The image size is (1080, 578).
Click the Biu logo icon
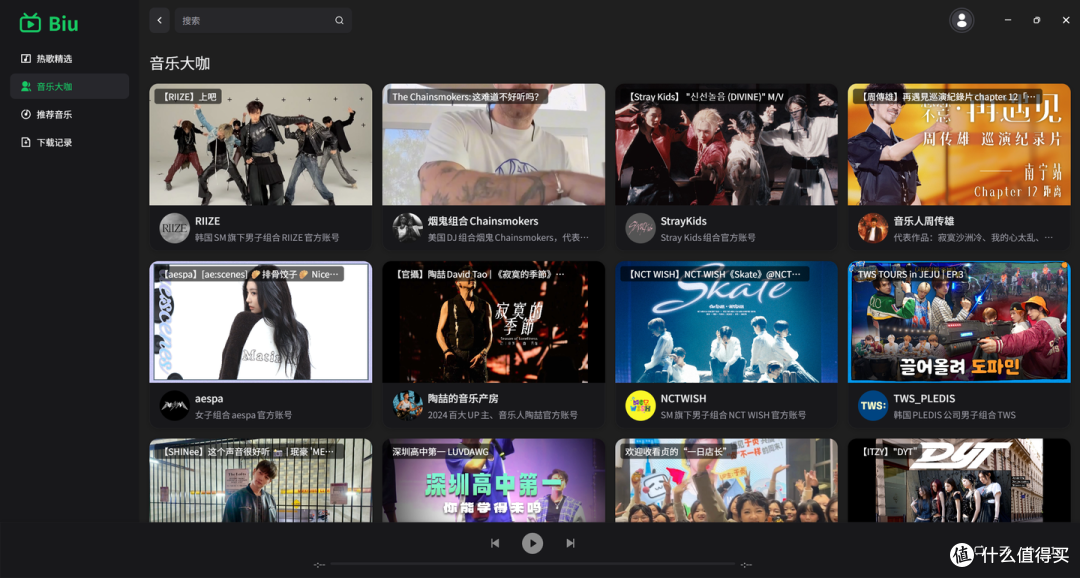tap(30, 23)
